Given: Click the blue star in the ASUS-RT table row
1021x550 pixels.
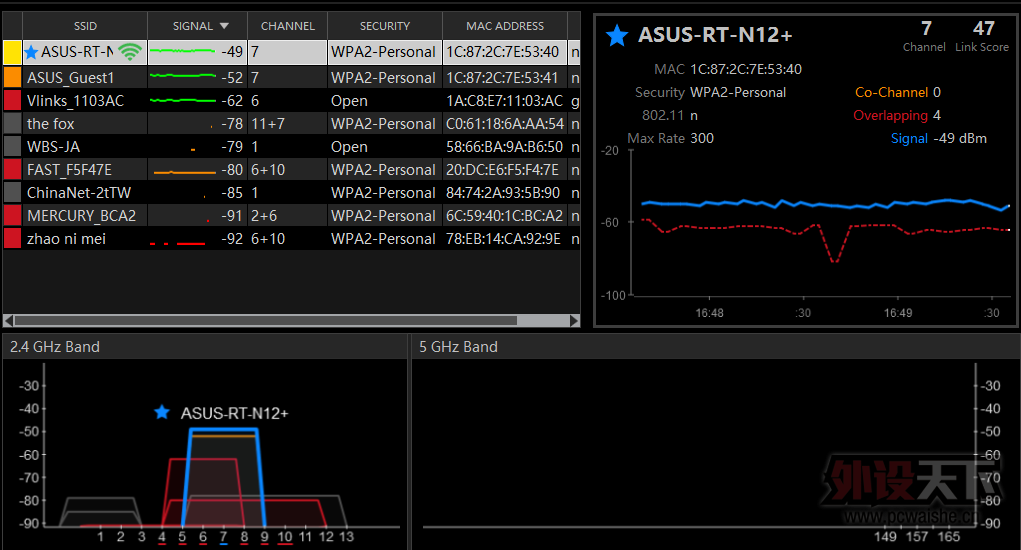Looking at the screenshot, I should (x=31, y=51).
